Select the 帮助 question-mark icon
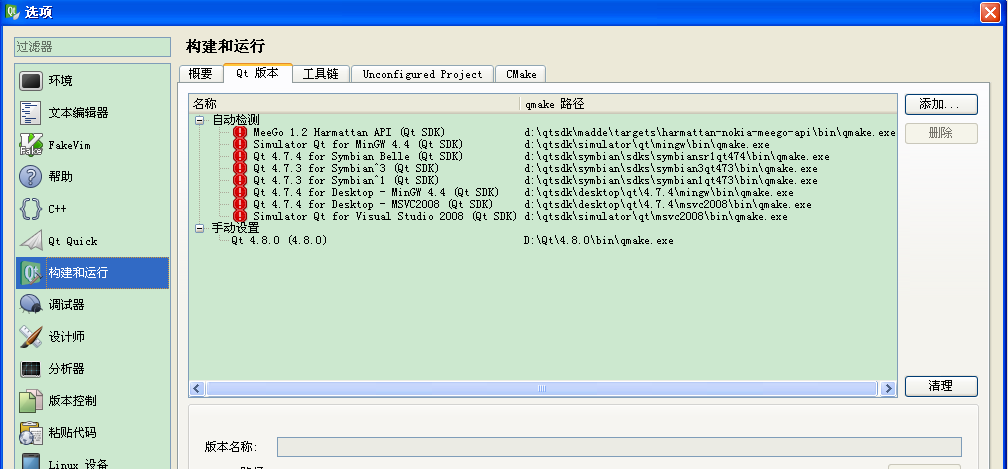 31,177
